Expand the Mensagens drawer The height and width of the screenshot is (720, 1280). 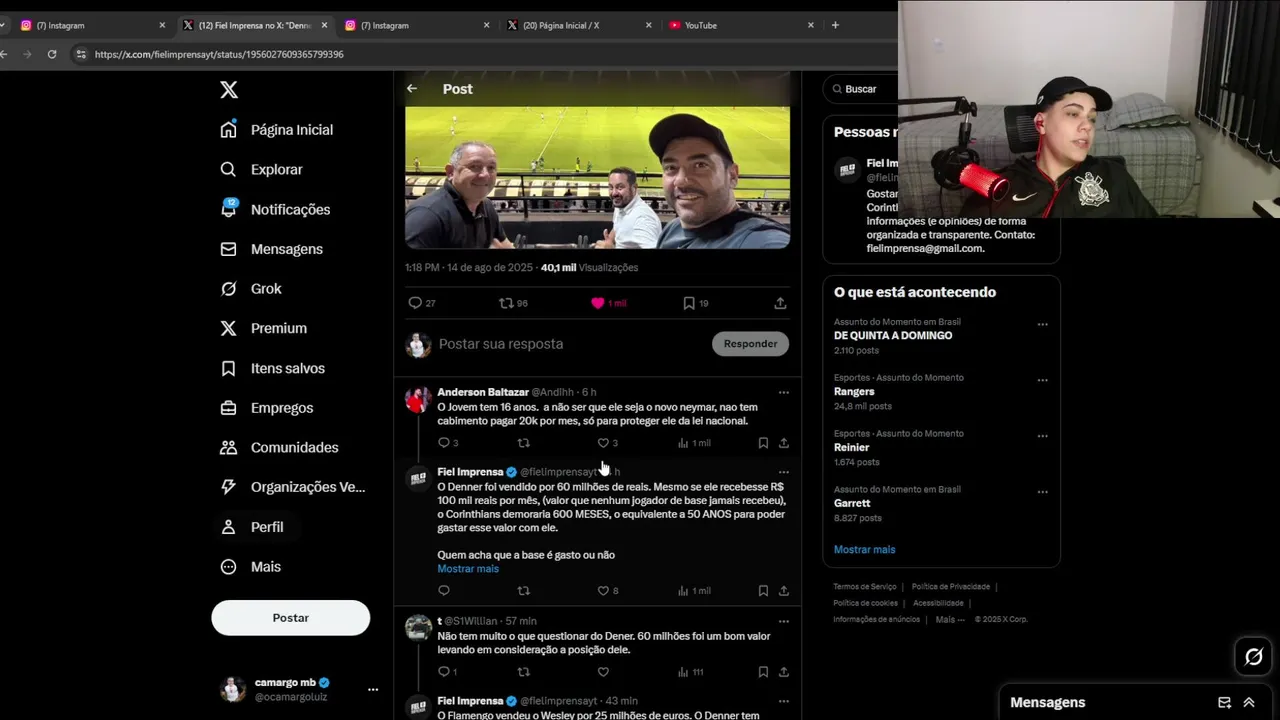click(1249, 703)
